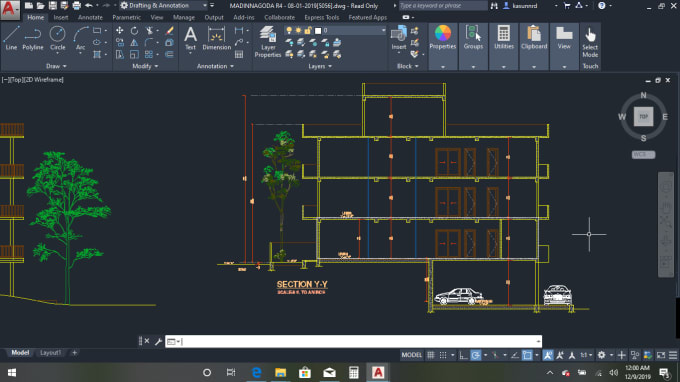Click the Hatch tool in Draw panel
Image resolution: width=680 pixels, height=382 pixels.
[97, 54]
